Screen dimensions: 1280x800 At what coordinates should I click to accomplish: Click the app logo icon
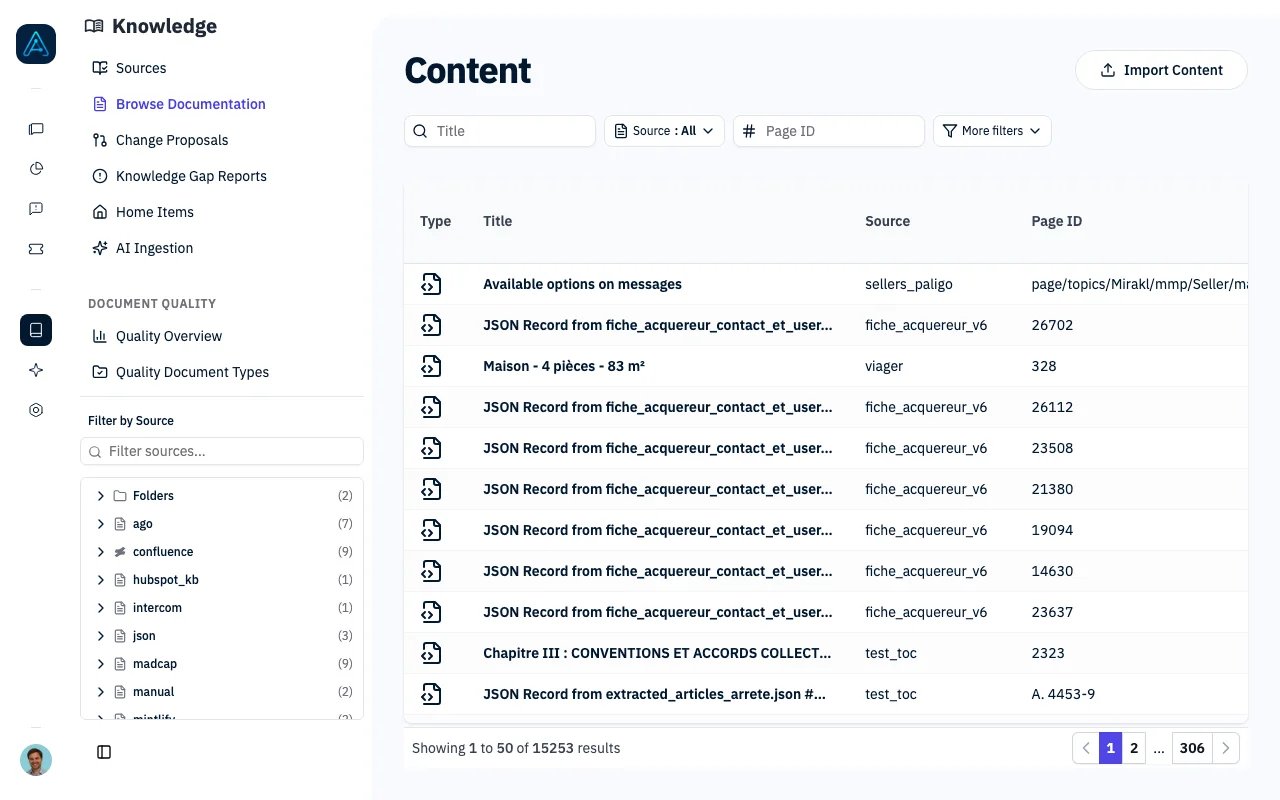click(x=36, y=44)
